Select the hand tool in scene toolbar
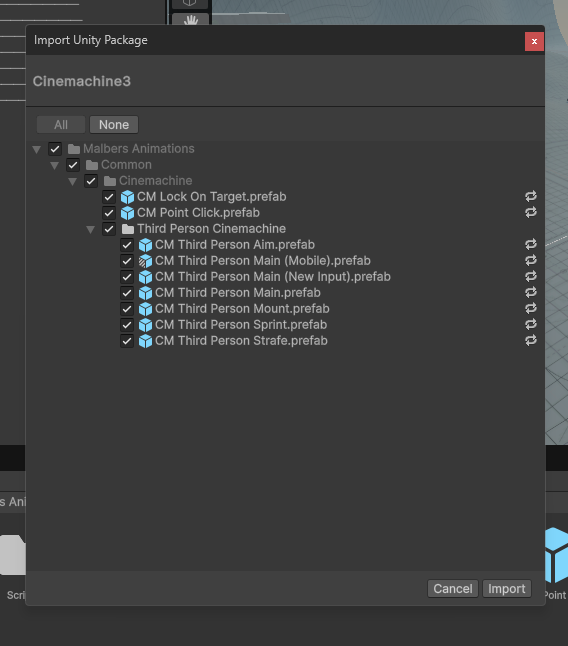The image size is (568, 646). pos(191,19)
